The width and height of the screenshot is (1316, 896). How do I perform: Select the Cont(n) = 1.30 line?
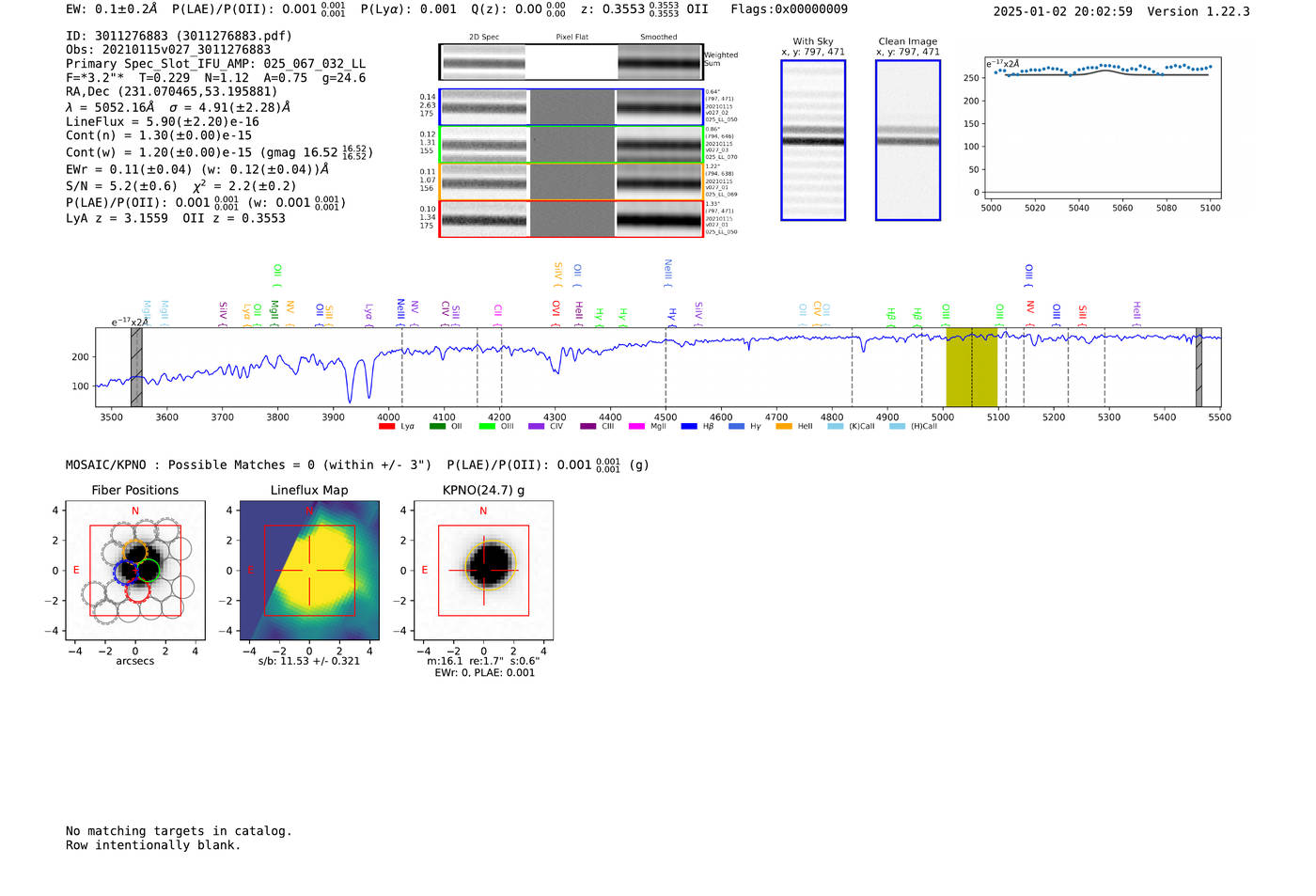159,135
